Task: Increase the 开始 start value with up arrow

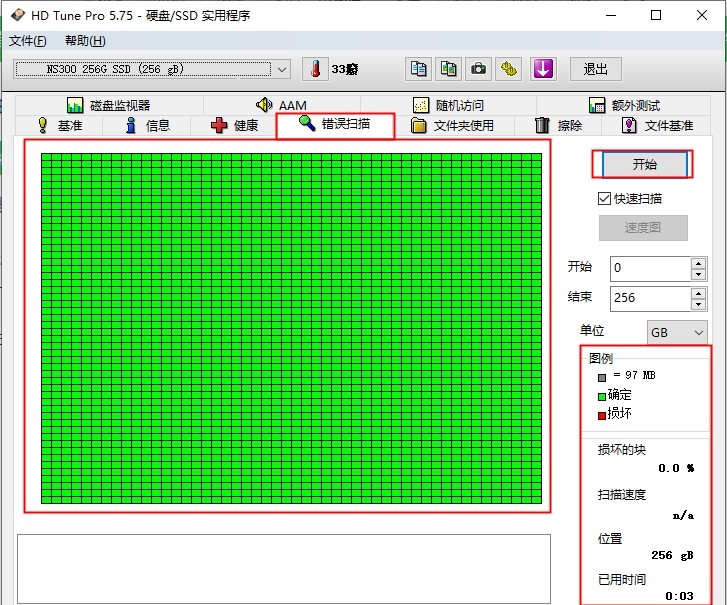Action: click(698, 263)
